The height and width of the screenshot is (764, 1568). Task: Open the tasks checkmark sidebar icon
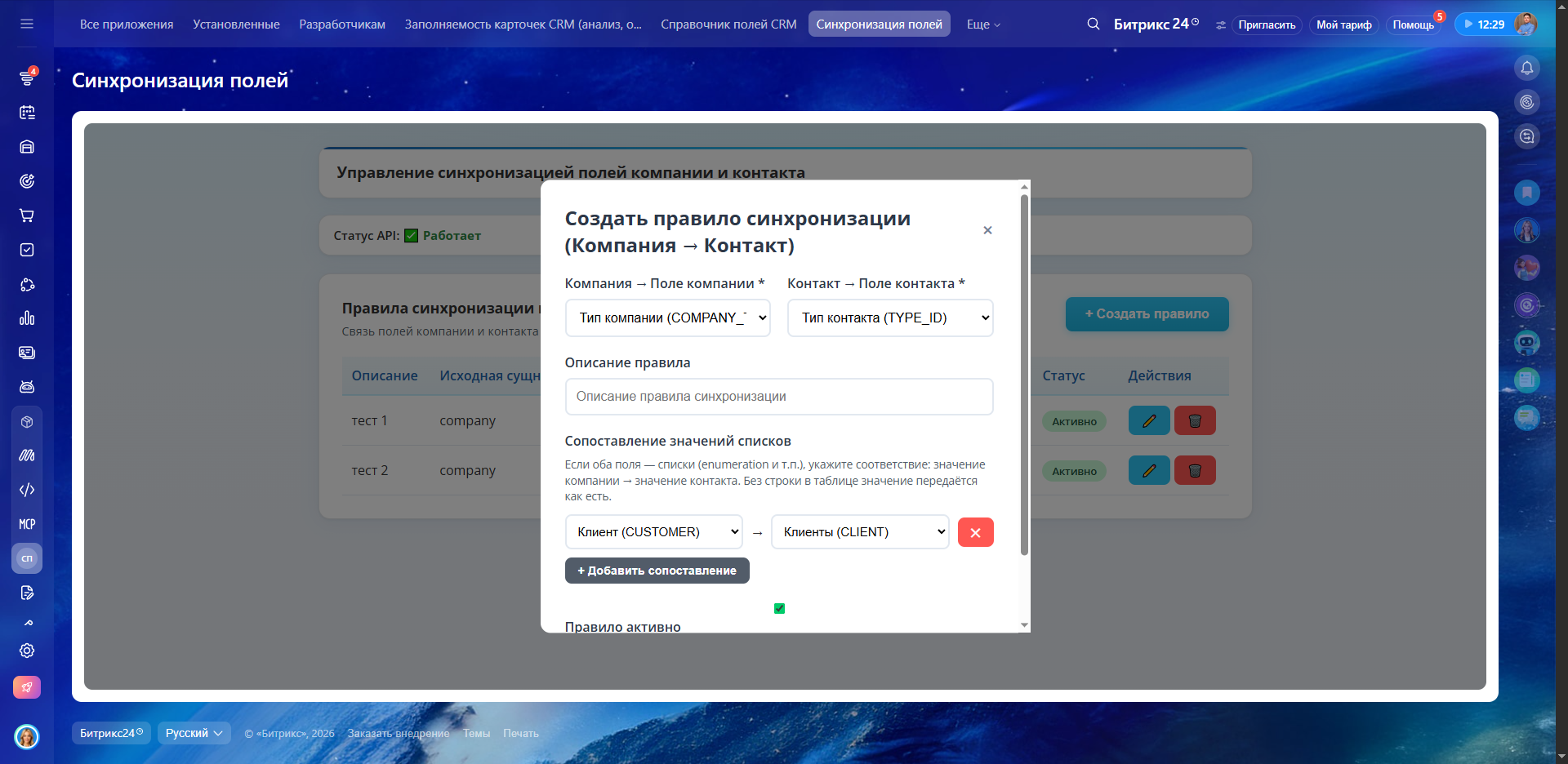point(27,250)
